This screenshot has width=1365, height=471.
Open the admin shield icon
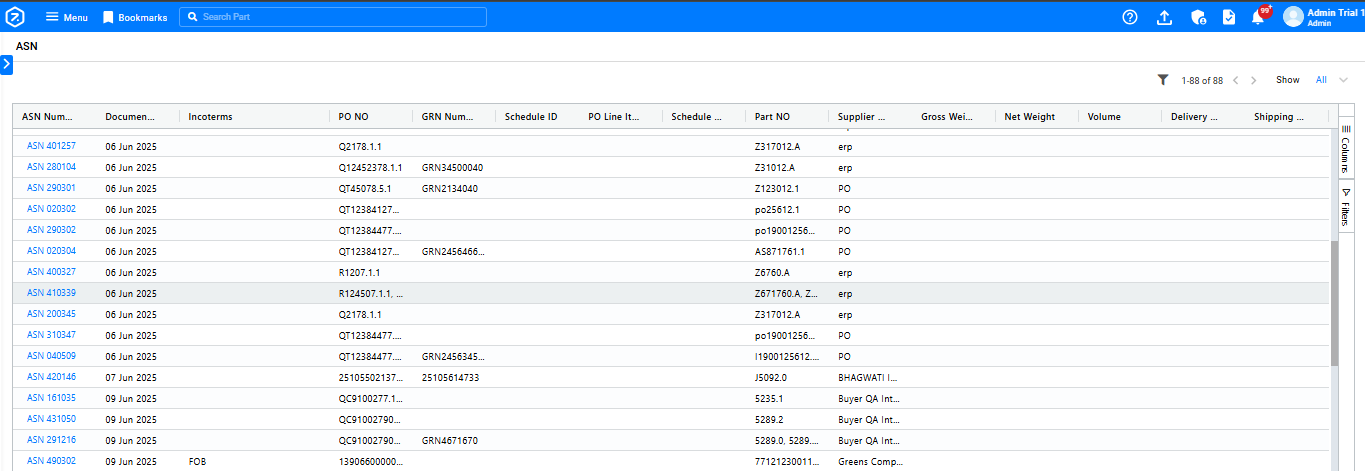(x=1198, y=17)
